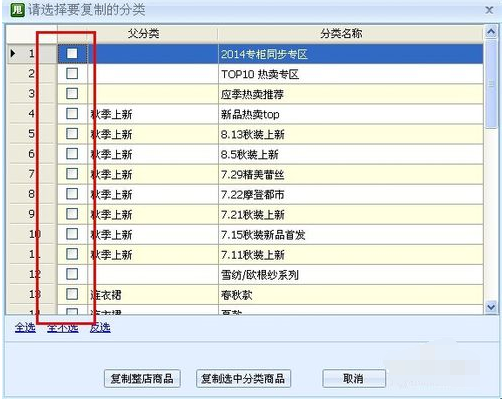Check the 7.22摩登都市 checkbox
Viewport: 504px width, 400px height.
(72, 194)
